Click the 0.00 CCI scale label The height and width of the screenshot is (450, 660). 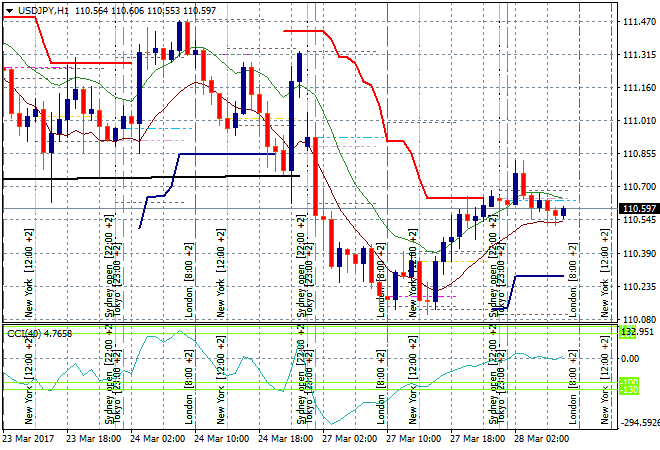[x=630, y=358]
